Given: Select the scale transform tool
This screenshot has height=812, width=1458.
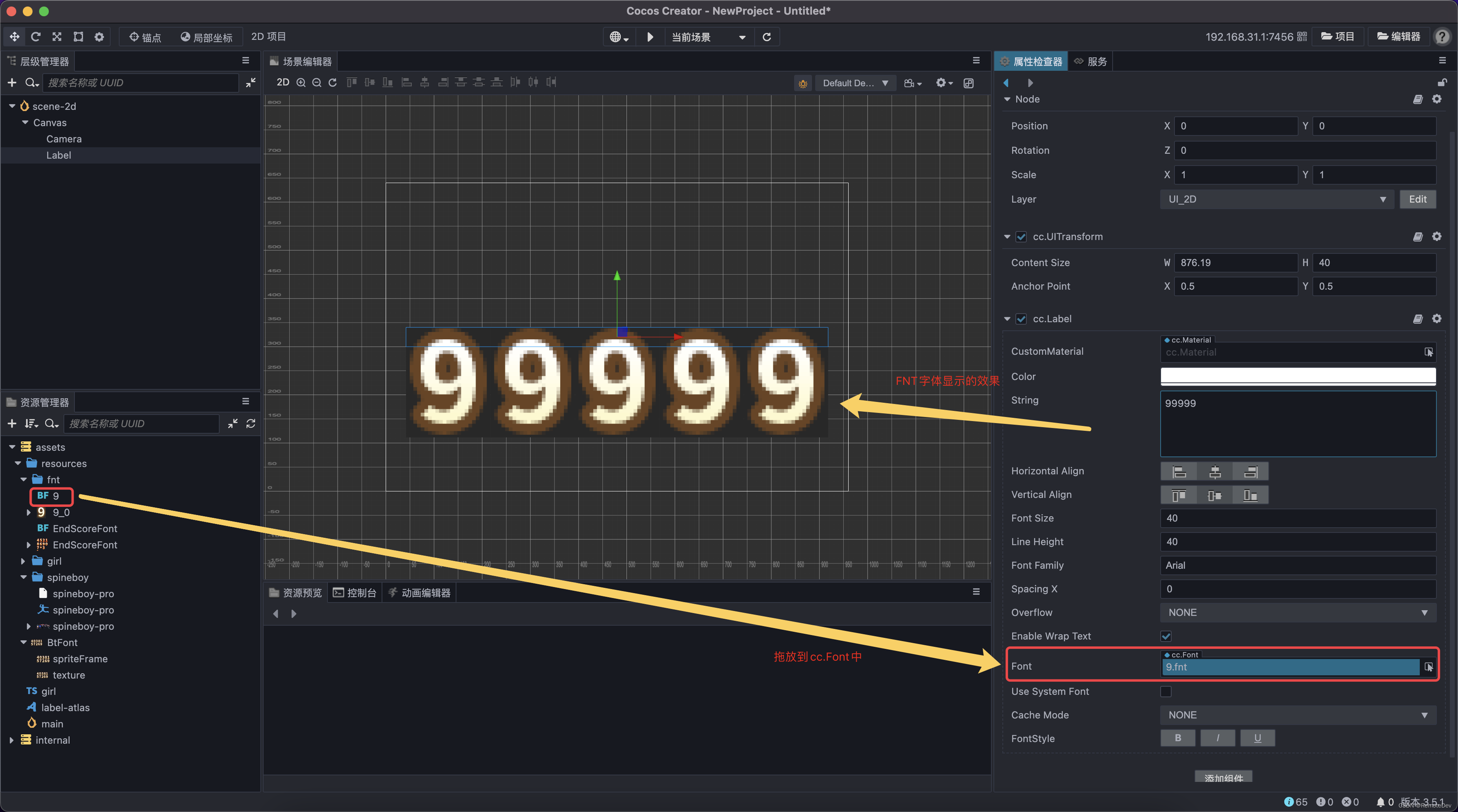Looking at the screenshot, I should 57,37.
